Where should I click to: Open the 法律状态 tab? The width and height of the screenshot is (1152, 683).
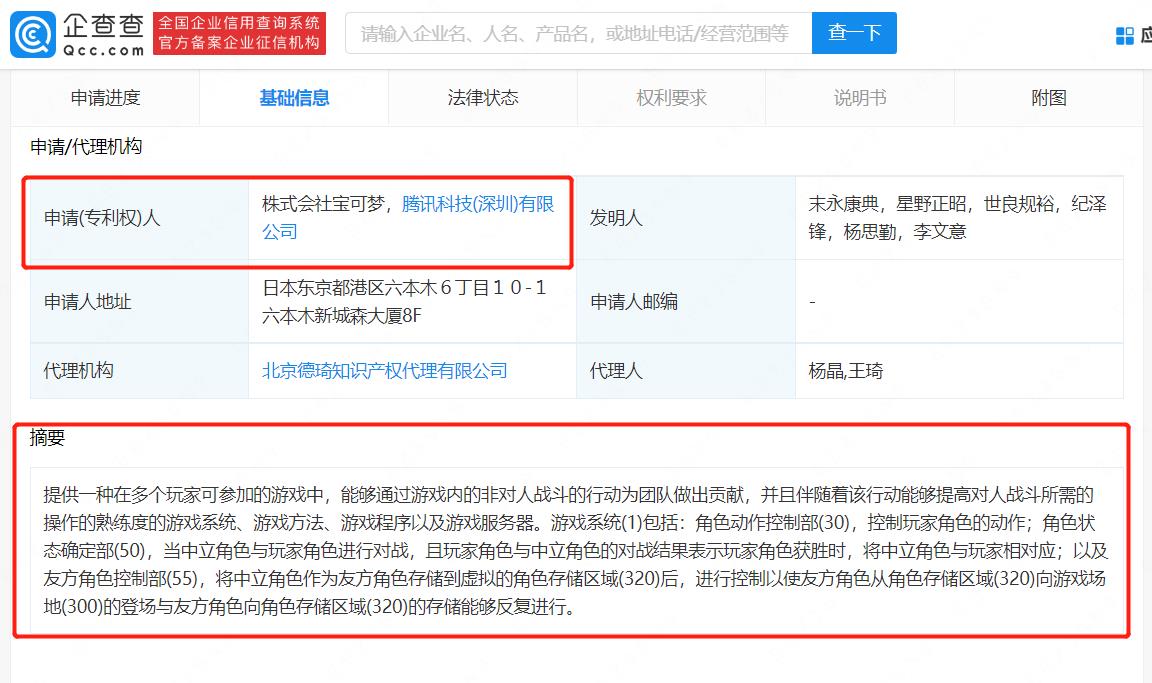click(481, 97)
